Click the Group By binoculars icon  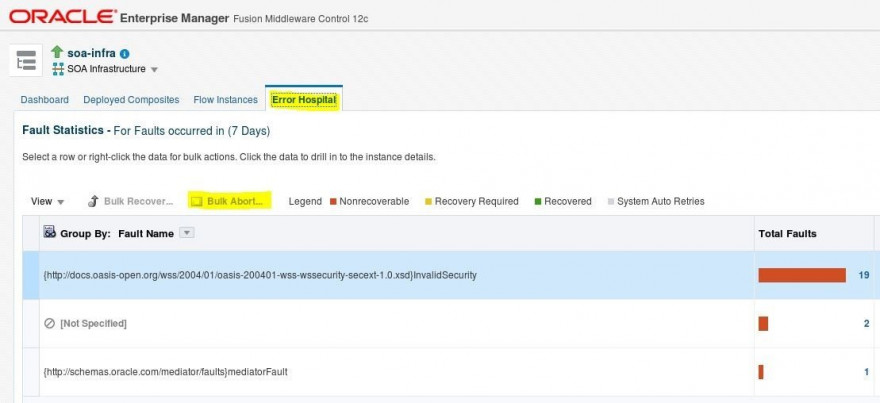pyautogui.click(x=49, y=232)
